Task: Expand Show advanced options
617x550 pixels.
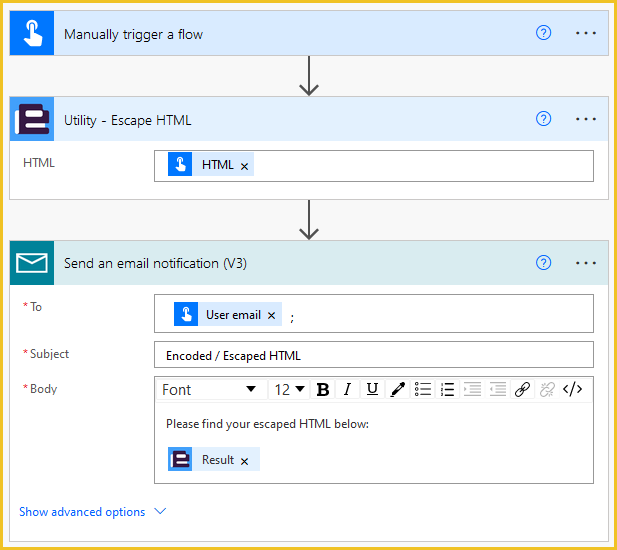Action: [92, 512]
